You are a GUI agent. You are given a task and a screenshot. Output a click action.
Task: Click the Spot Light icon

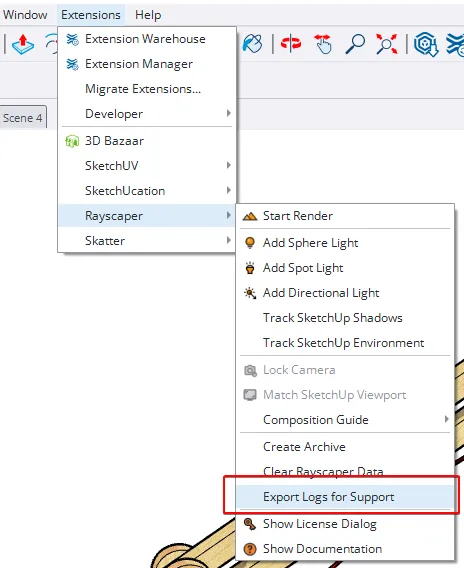pyautogui.click(x=250, y=268)
